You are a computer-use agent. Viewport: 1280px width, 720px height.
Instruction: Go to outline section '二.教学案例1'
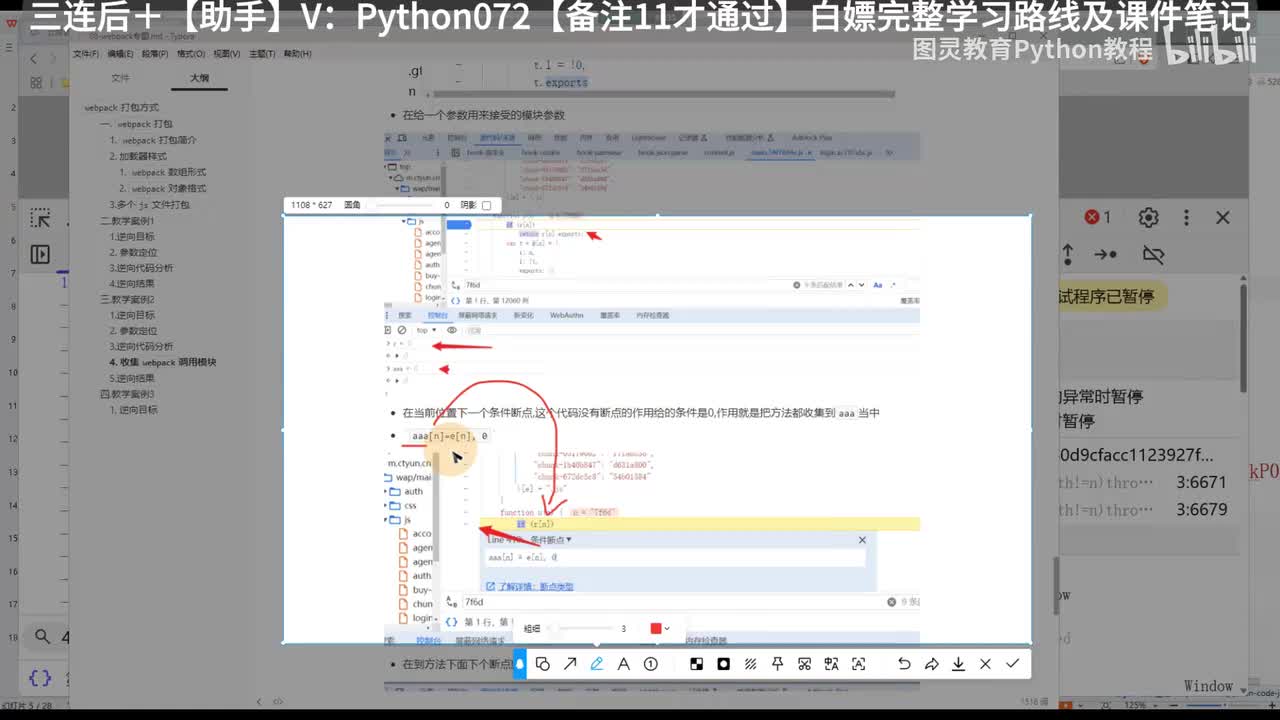[127, 220]
